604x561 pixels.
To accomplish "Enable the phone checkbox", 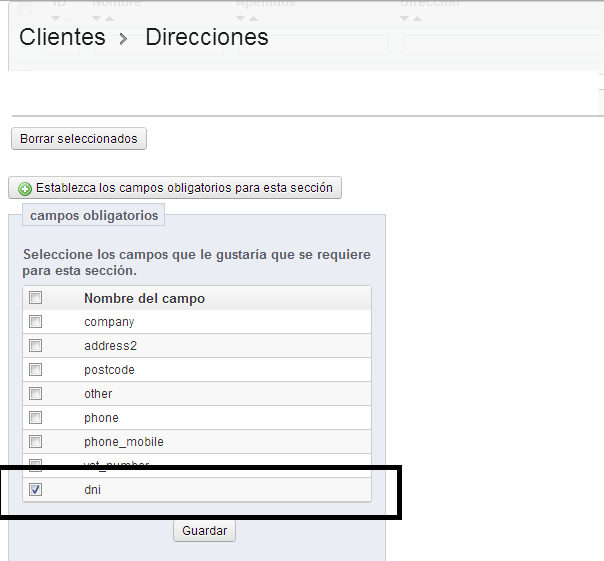I will coord(36,418).
